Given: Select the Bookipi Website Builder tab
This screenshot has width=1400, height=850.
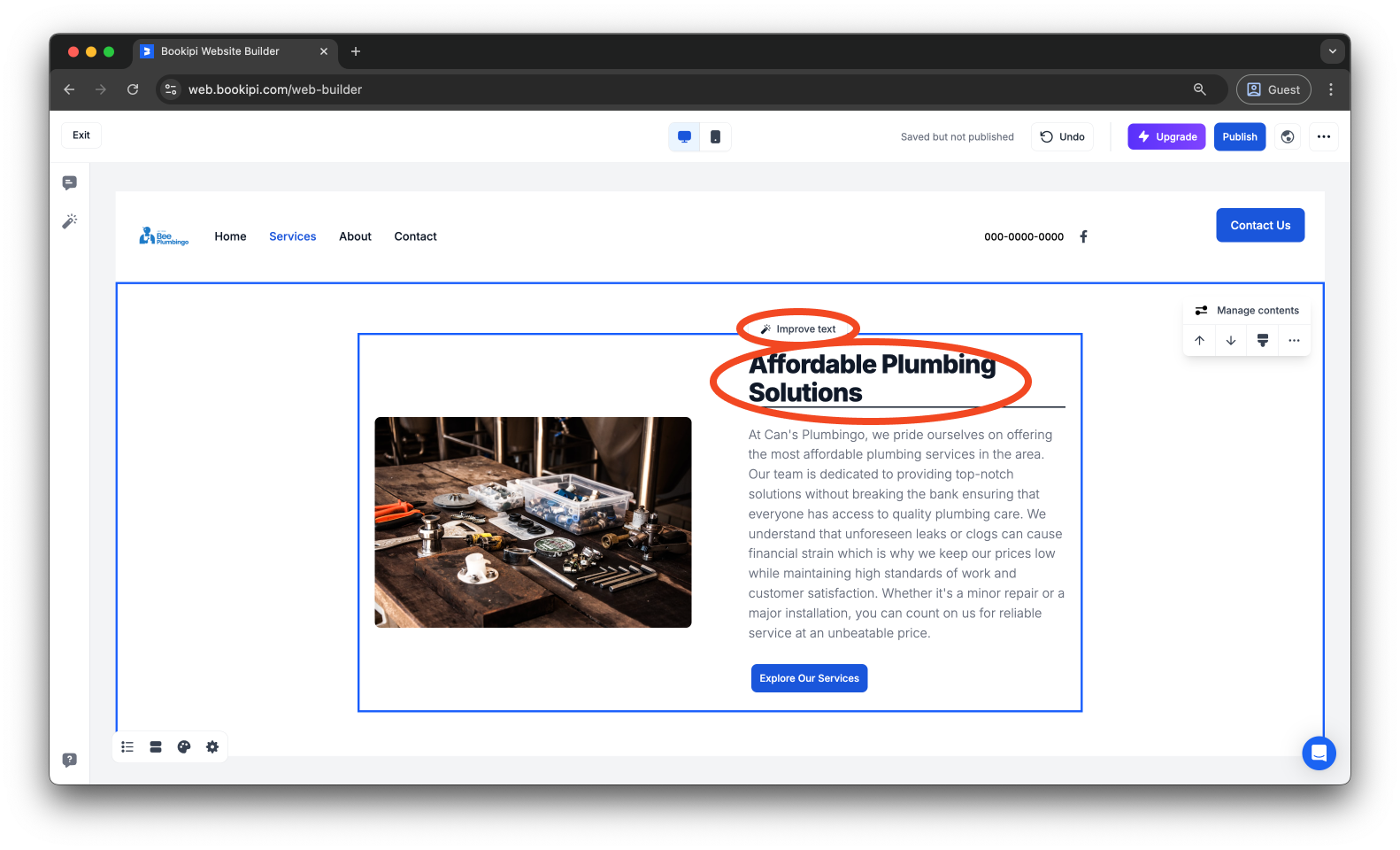Looking at the screenshot, I should point(235,51).
